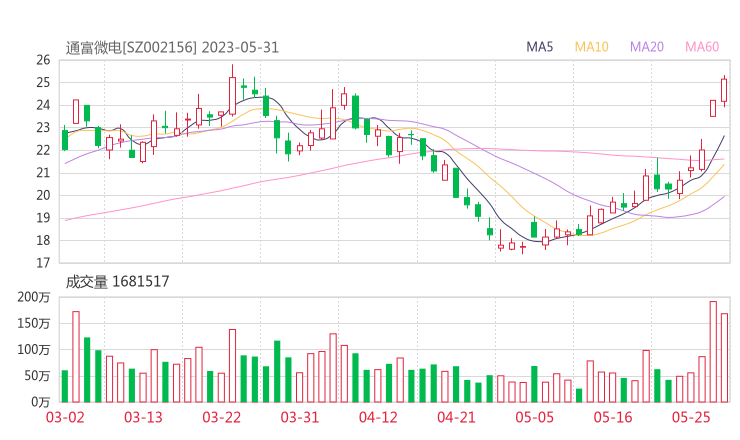Click the chart title 通富微电[SZ002156] 2023-05-31
Screen dimensions: 740x440
coord(172,48)
